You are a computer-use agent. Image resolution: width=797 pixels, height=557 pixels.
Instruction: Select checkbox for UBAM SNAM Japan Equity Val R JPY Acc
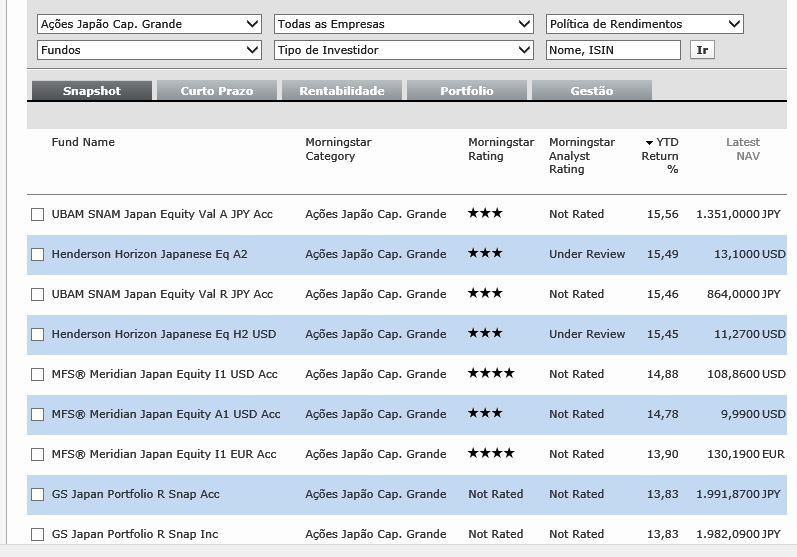point(37,294)
